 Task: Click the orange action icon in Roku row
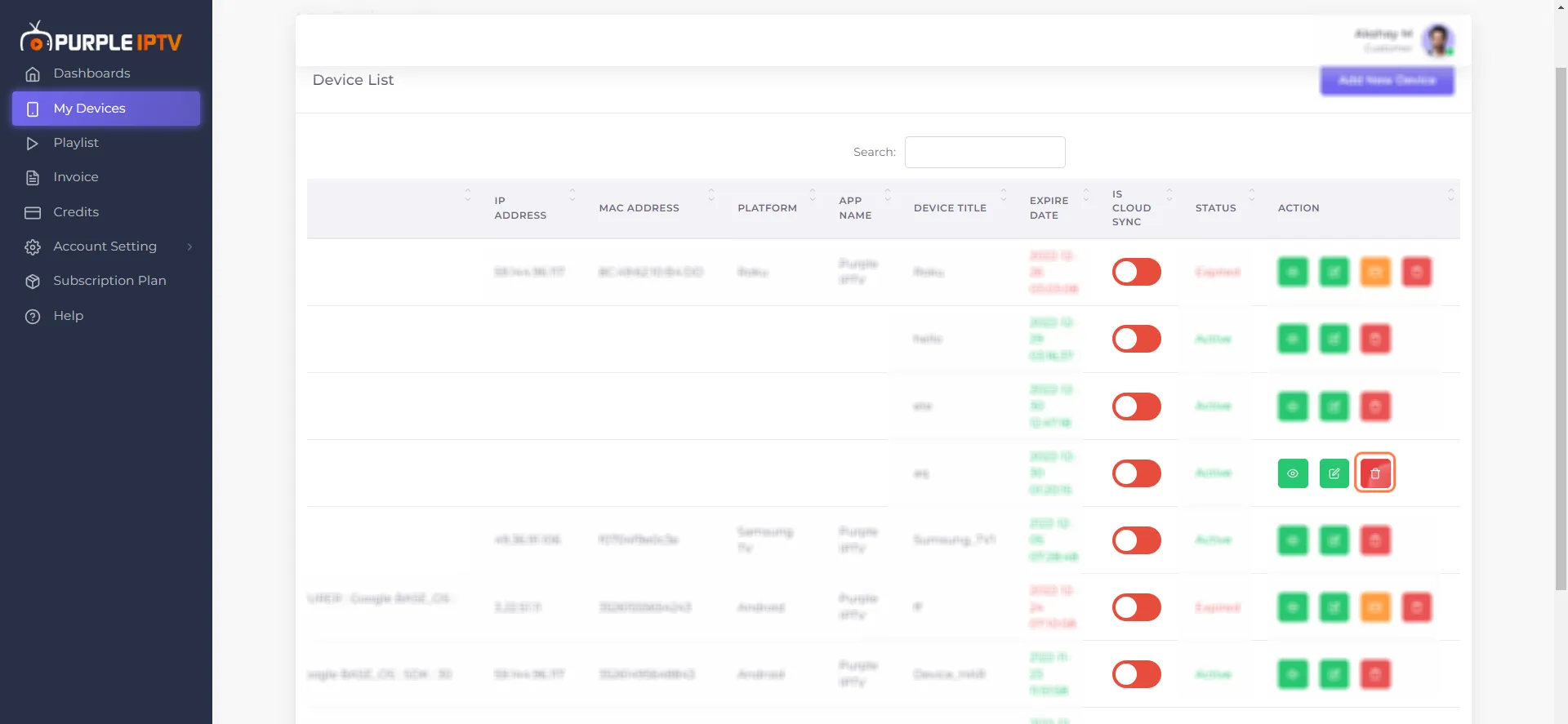1375,272
